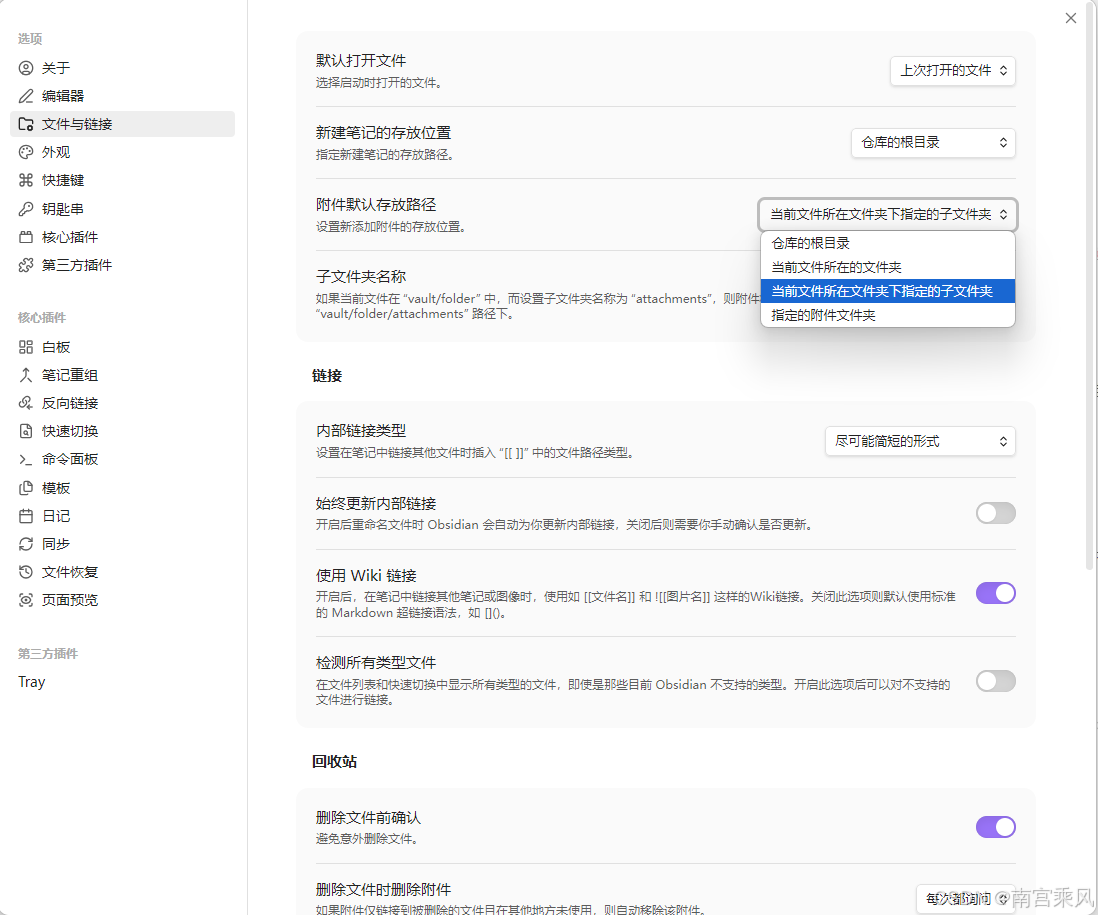
Task: Open the 默认打开文件 dropdown
Action: (x=952, y=71)
